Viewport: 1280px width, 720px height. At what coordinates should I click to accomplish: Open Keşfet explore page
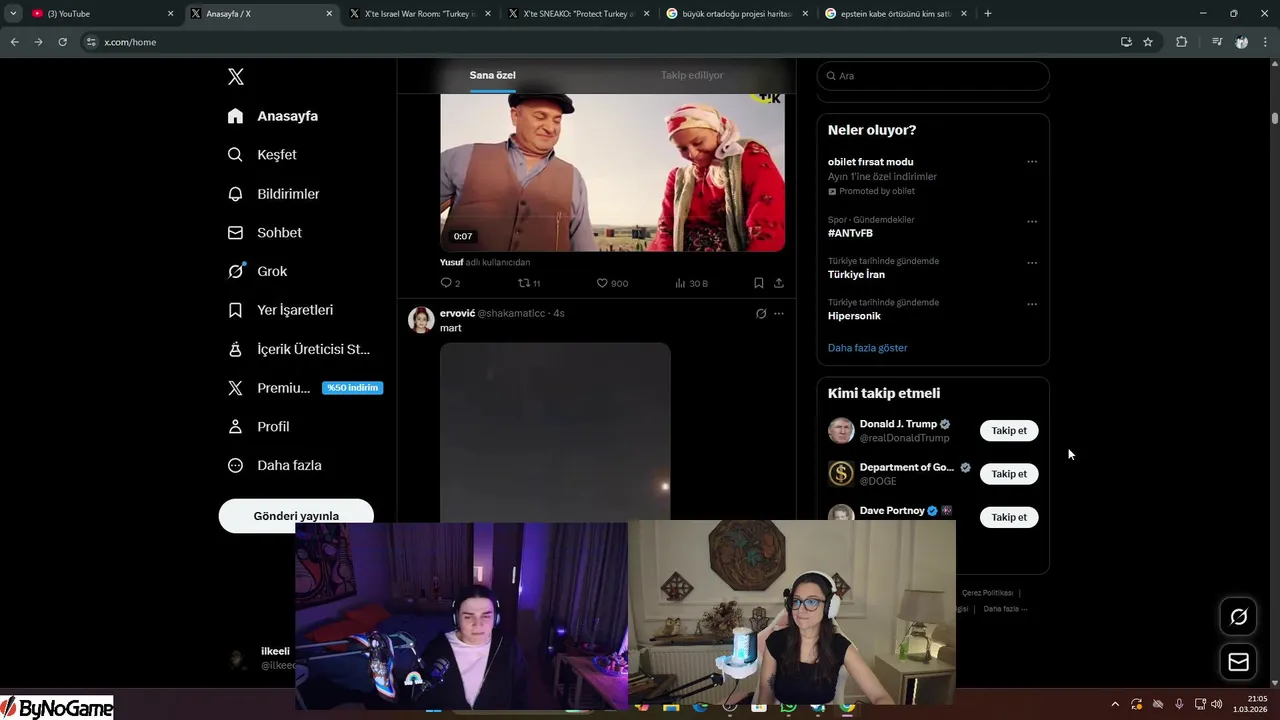pyautogui.click(x=262, y=155)
